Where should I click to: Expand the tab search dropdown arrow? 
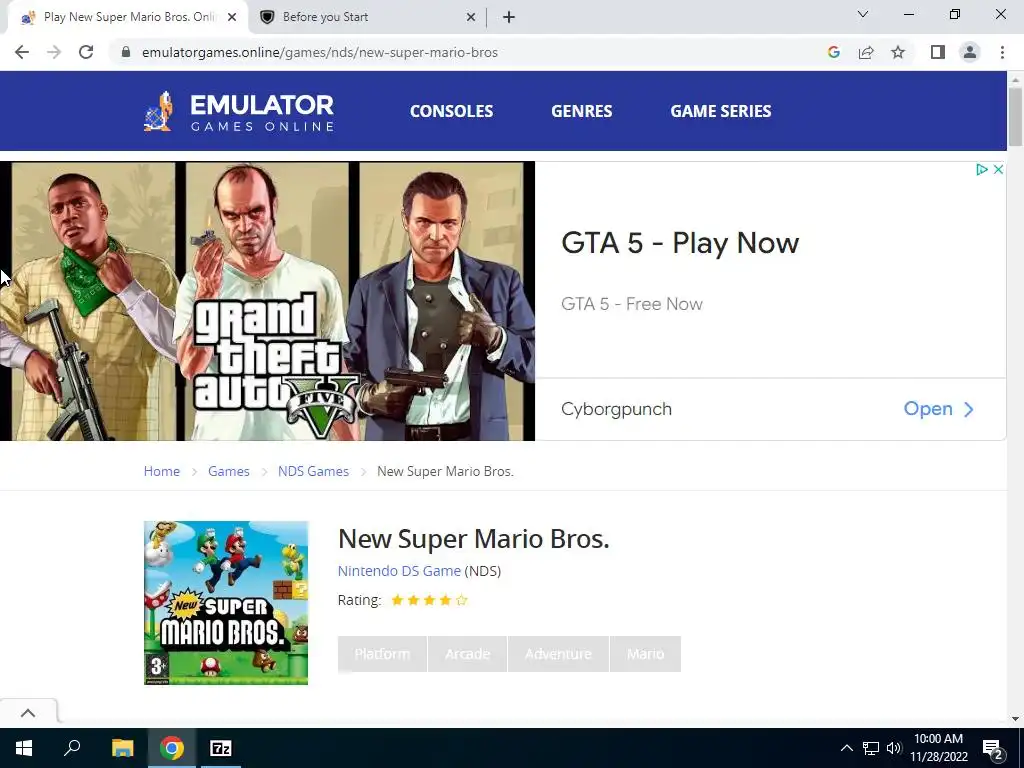pyautogui.click(x=863, y=14)
